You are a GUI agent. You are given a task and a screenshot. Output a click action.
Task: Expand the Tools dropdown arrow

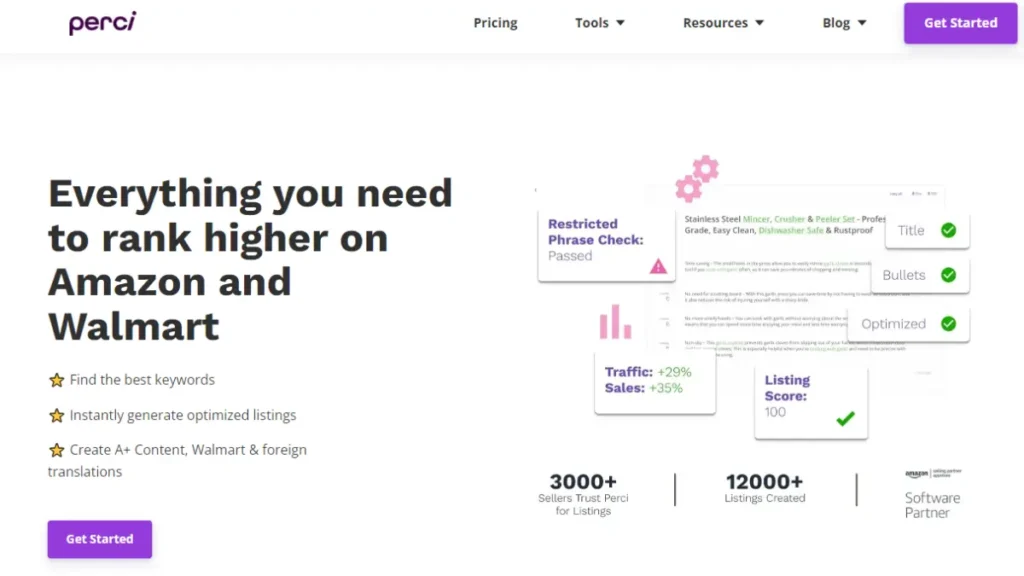point(620,23)
